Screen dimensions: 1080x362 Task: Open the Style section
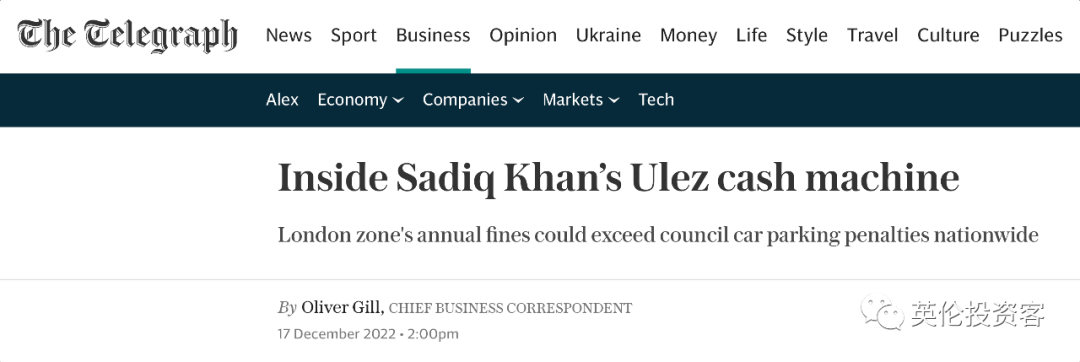pyautogui.click(x=807, y=35)
